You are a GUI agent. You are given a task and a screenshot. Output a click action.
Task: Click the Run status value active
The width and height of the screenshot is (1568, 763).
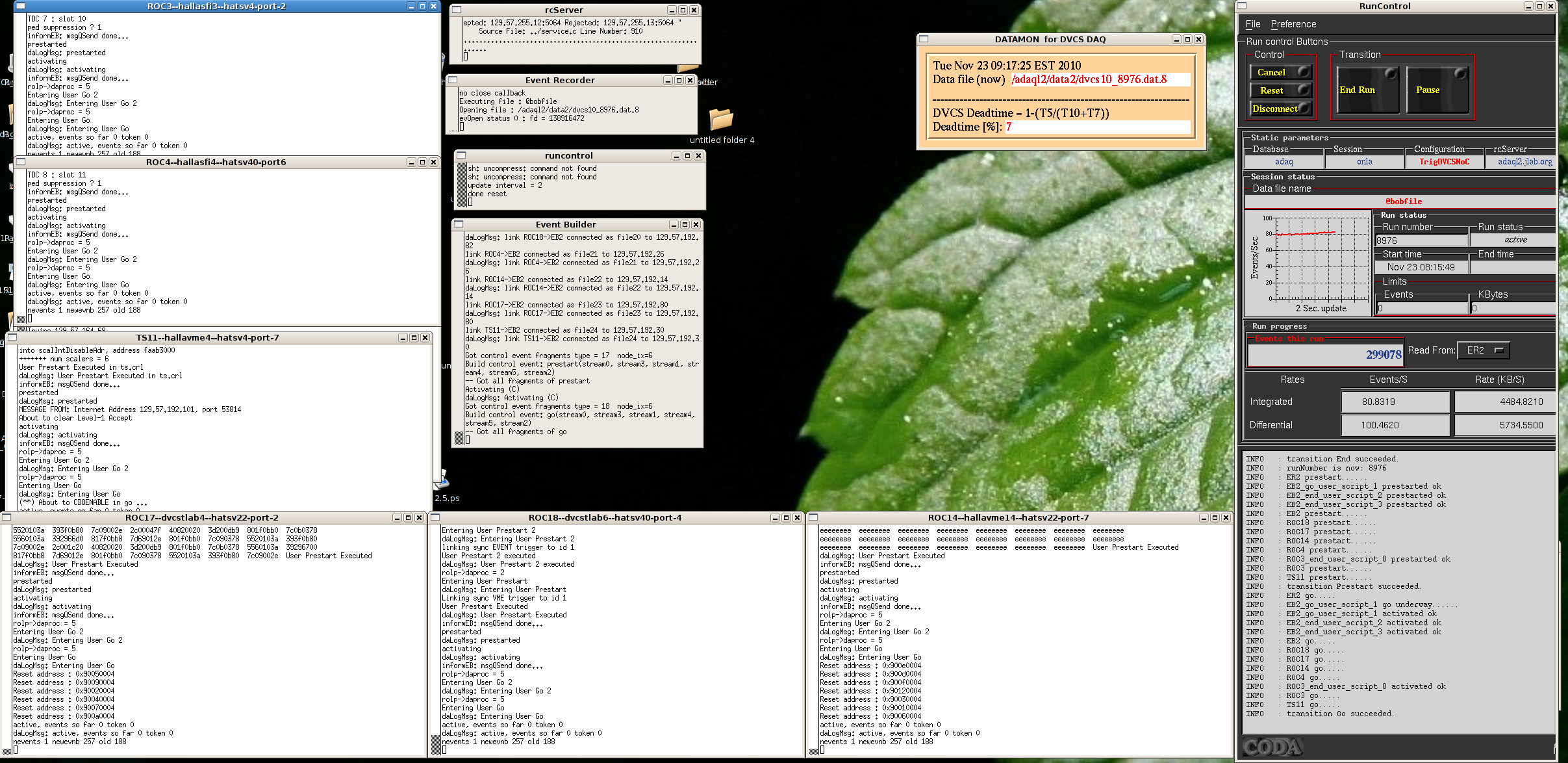tap(1515, 240)
